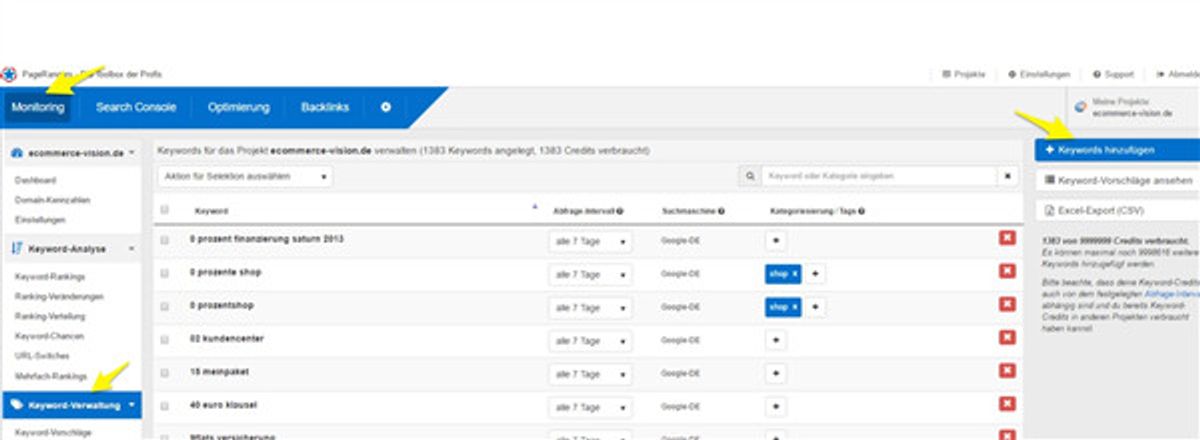1200x440 pixels.
Task: Add a tag to '15 meinpaket'
Action: coord(775,373)
